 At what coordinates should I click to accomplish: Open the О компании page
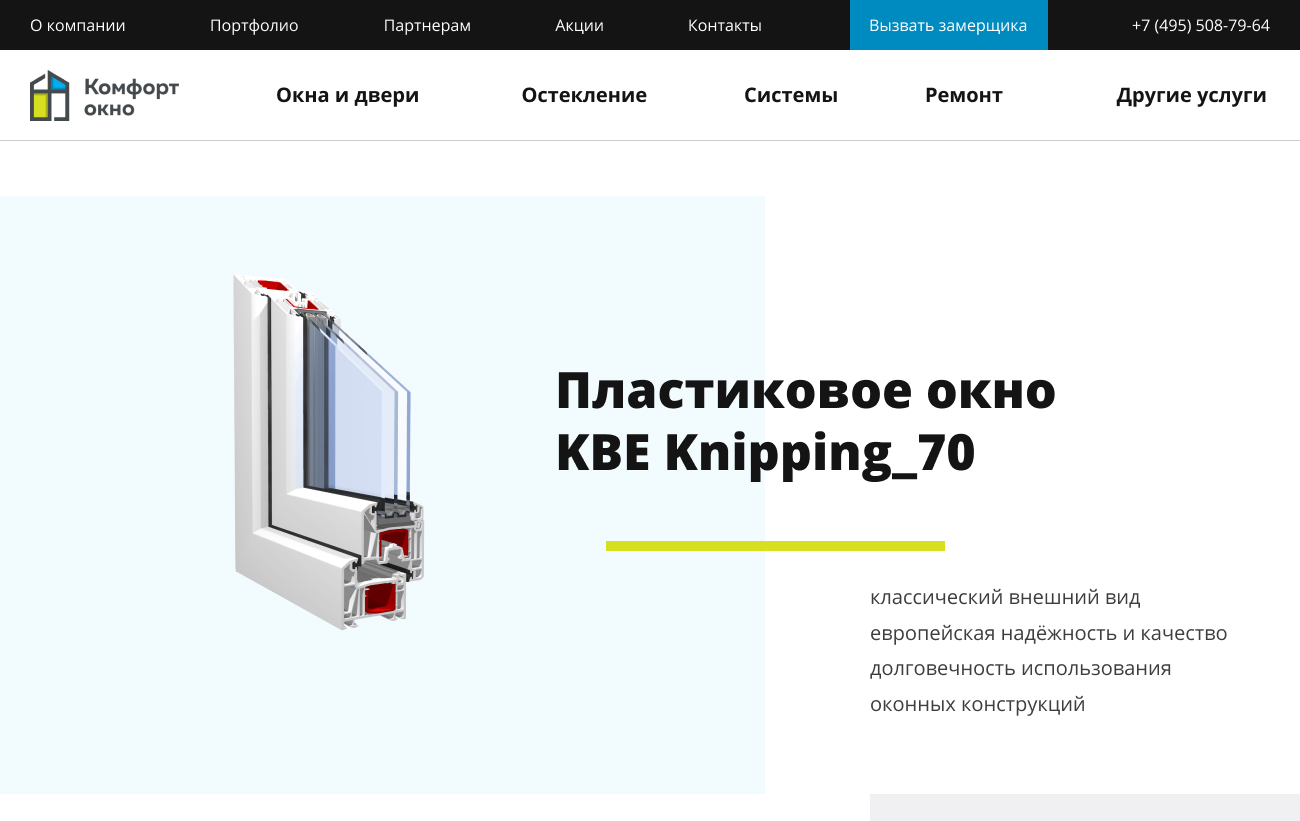point(78,25)
